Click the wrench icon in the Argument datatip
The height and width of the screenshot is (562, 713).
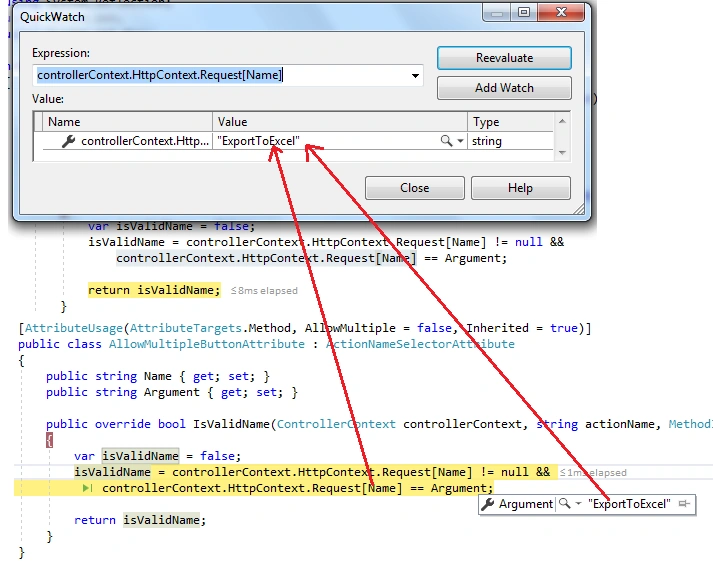coord(488,504)
